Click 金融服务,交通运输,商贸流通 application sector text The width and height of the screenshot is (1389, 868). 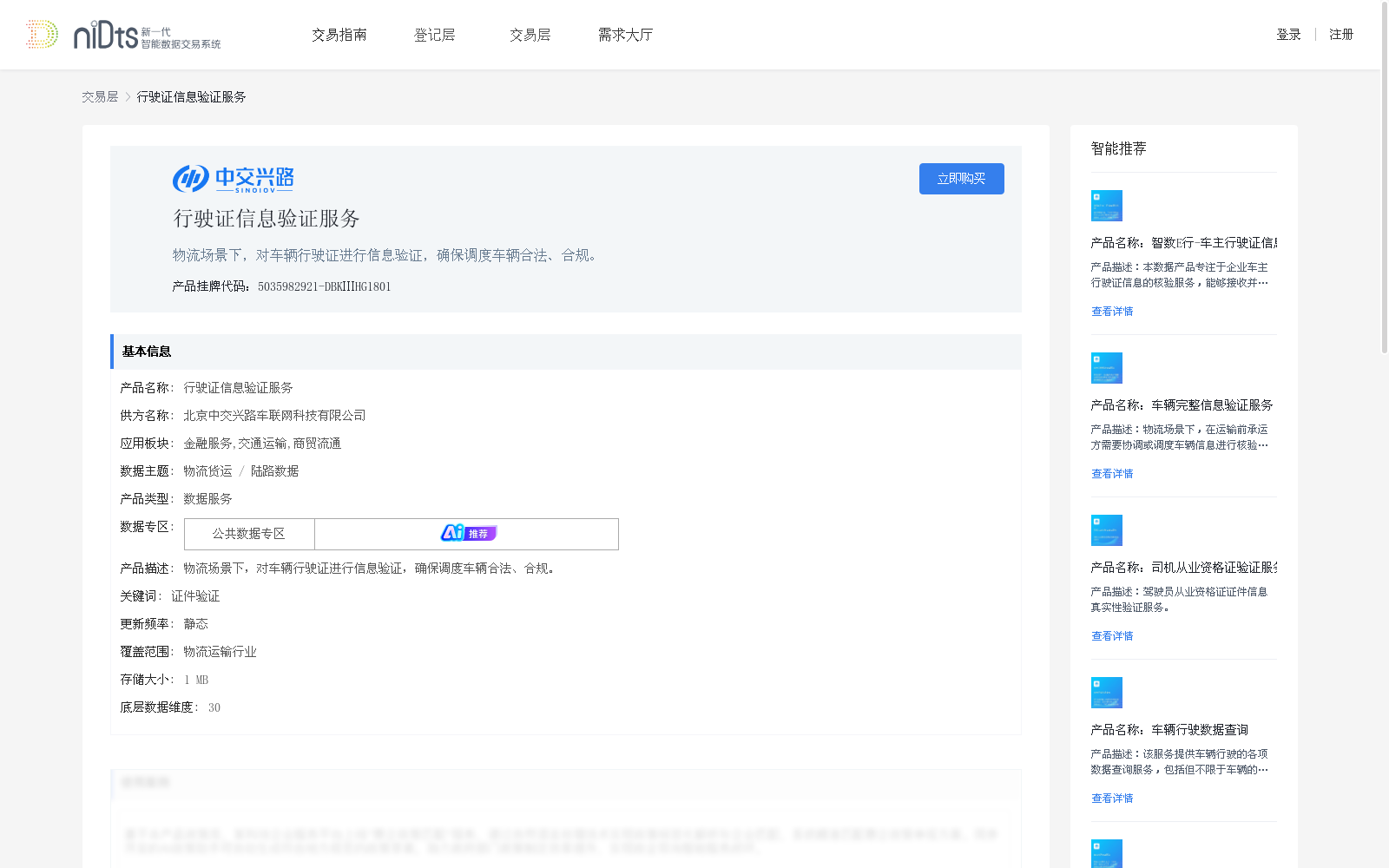(x=262, y=444)
